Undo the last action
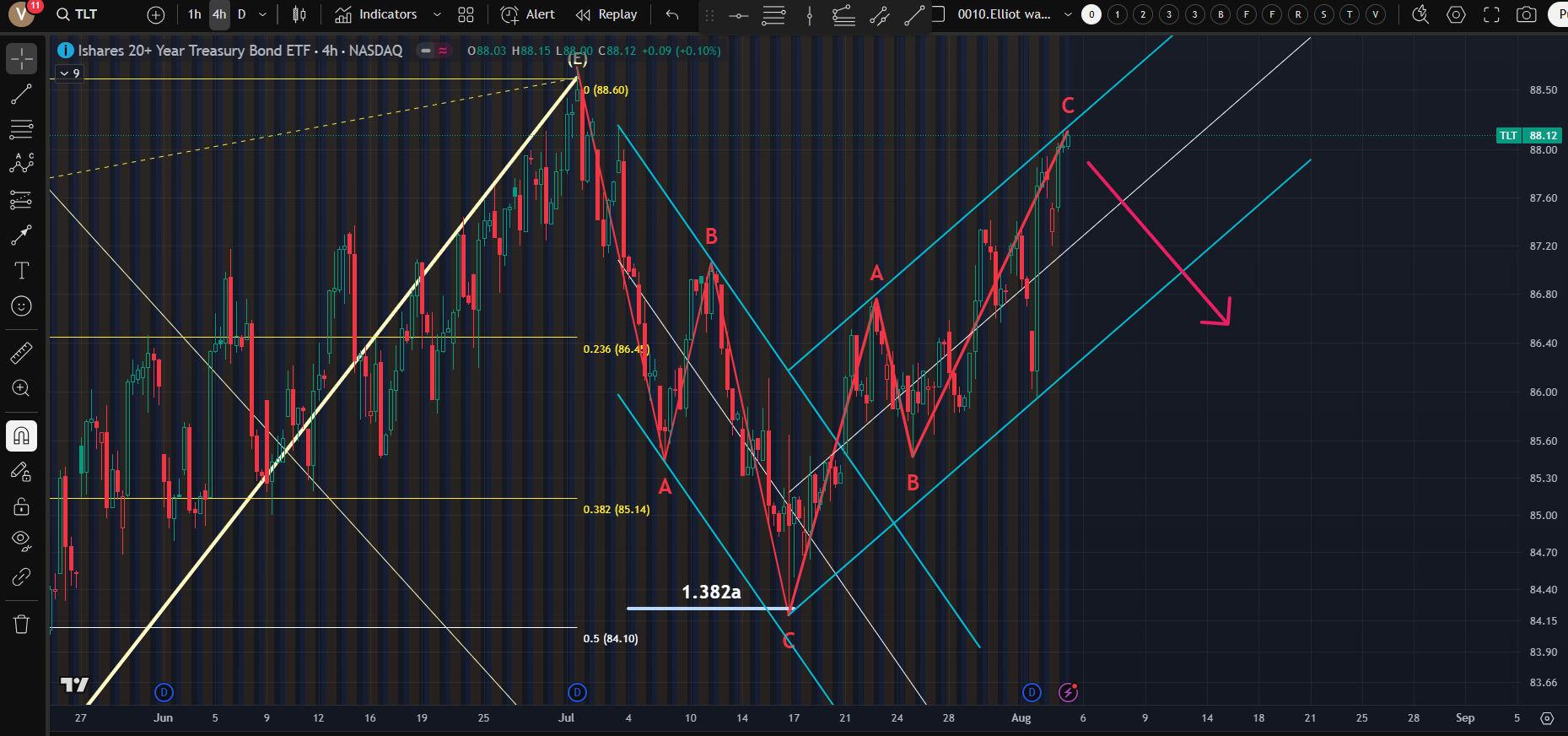This screenshot has width=1568, height=736. pyautogui.click(x=671, y=14)
